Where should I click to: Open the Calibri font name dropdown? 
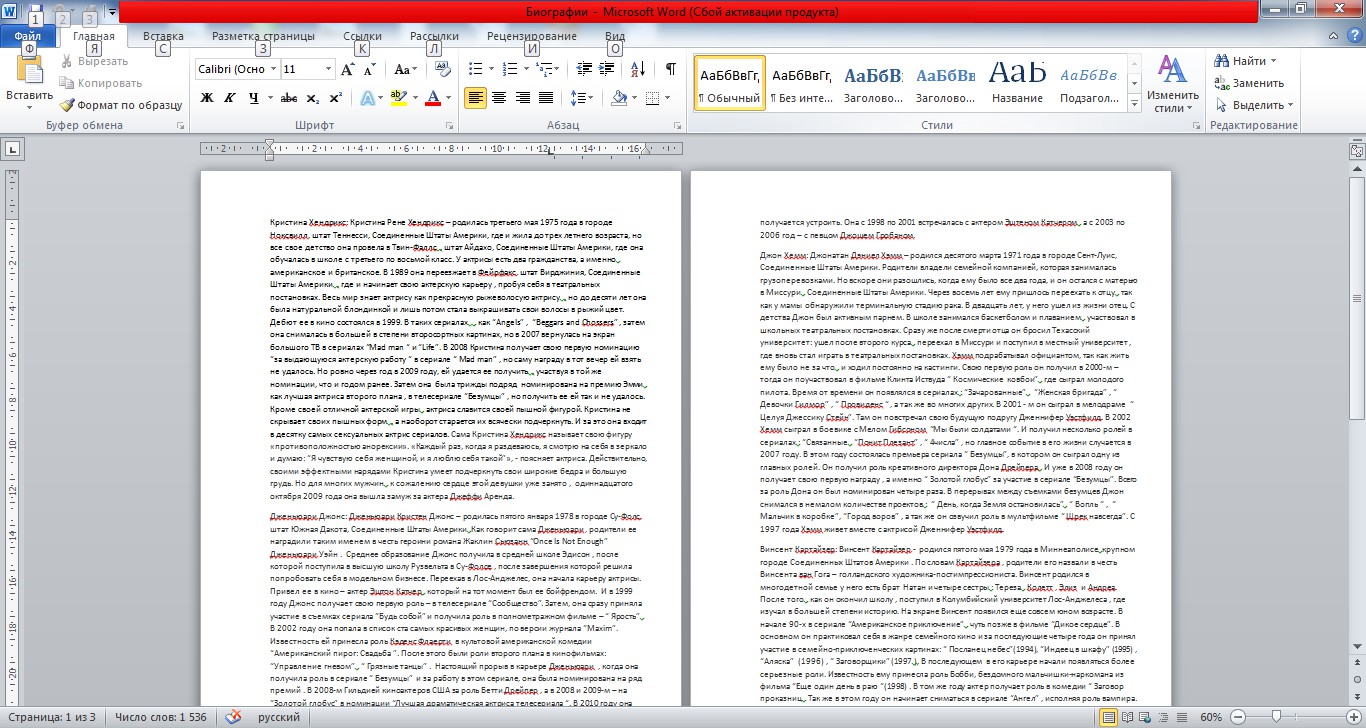(271, 70)
